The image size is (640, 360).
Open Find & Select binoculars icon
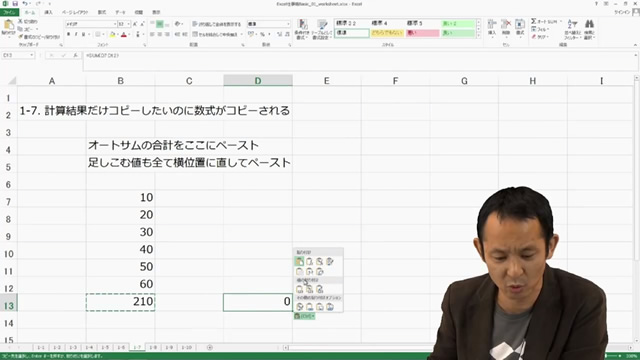coord(589,24)
